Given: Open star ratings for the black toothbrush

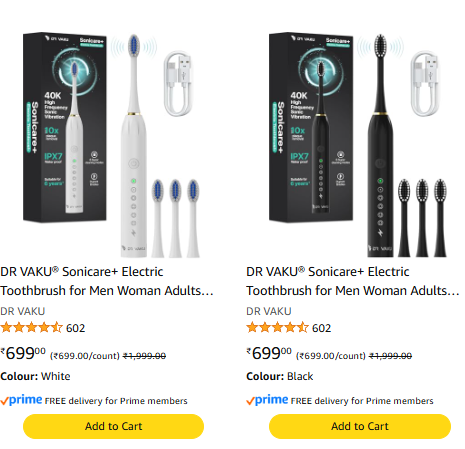Looking at the screenshot, I should point(277,328).
